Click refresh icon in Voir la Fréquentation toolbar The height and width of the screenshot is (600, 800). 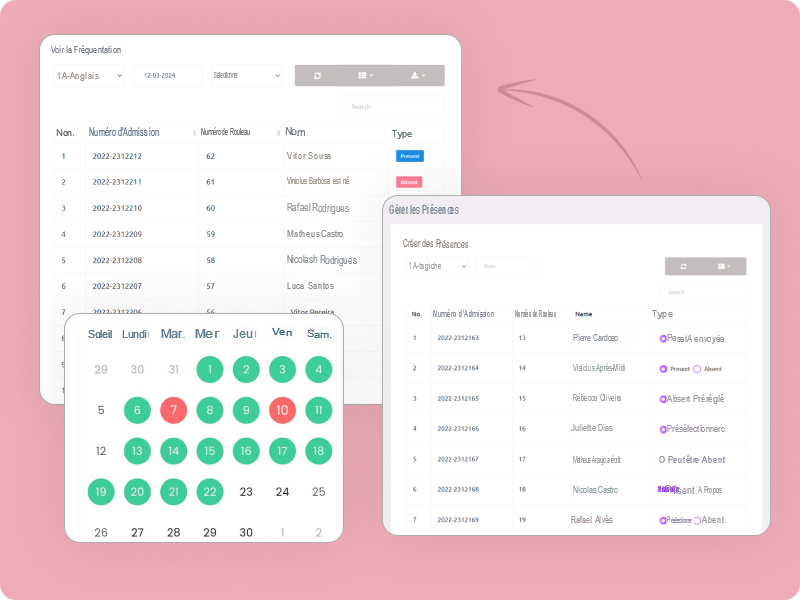(317, 76)
